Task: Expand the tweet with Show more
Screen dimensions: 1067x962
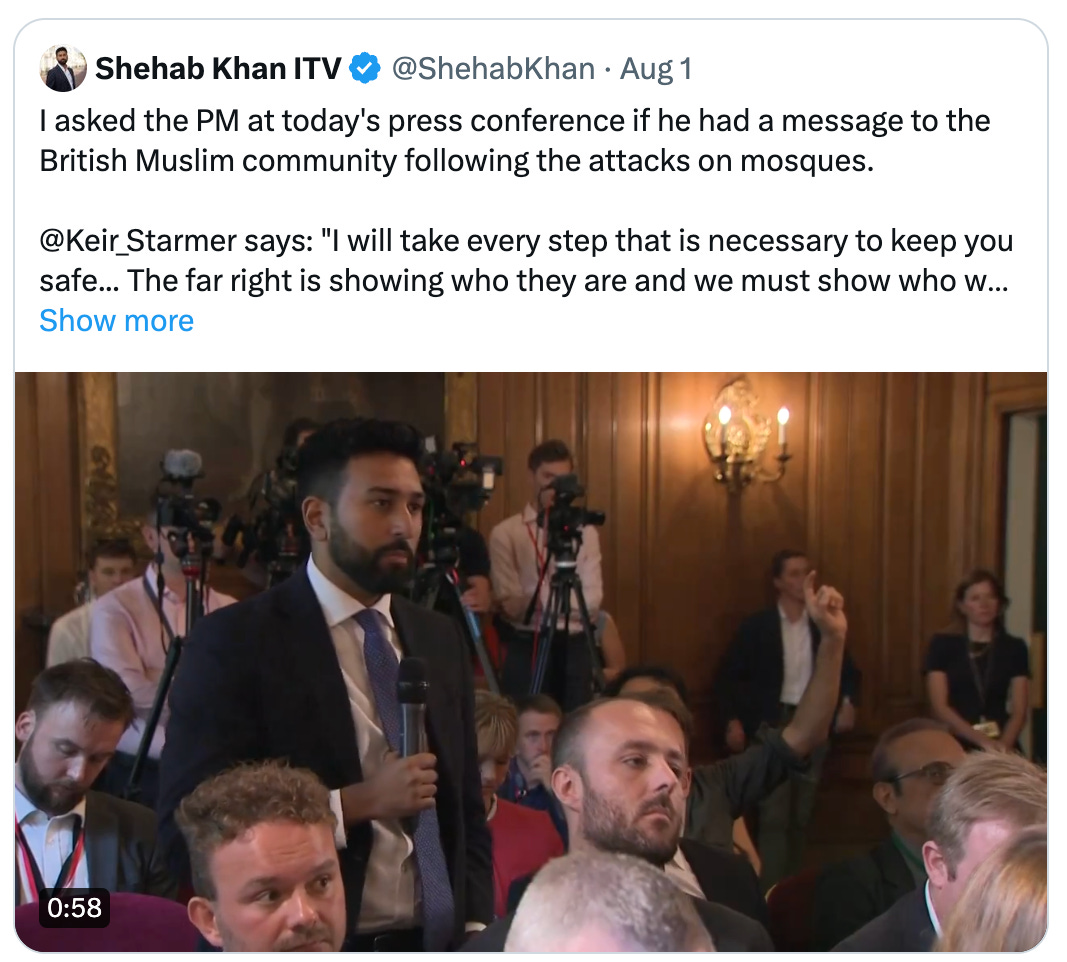Action: pyautogui.click(x=116, y=320)
